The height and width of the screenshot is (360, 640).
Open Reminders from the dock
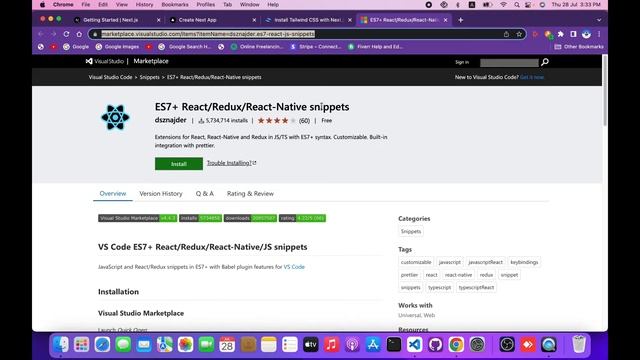click(x=290, y=344)
